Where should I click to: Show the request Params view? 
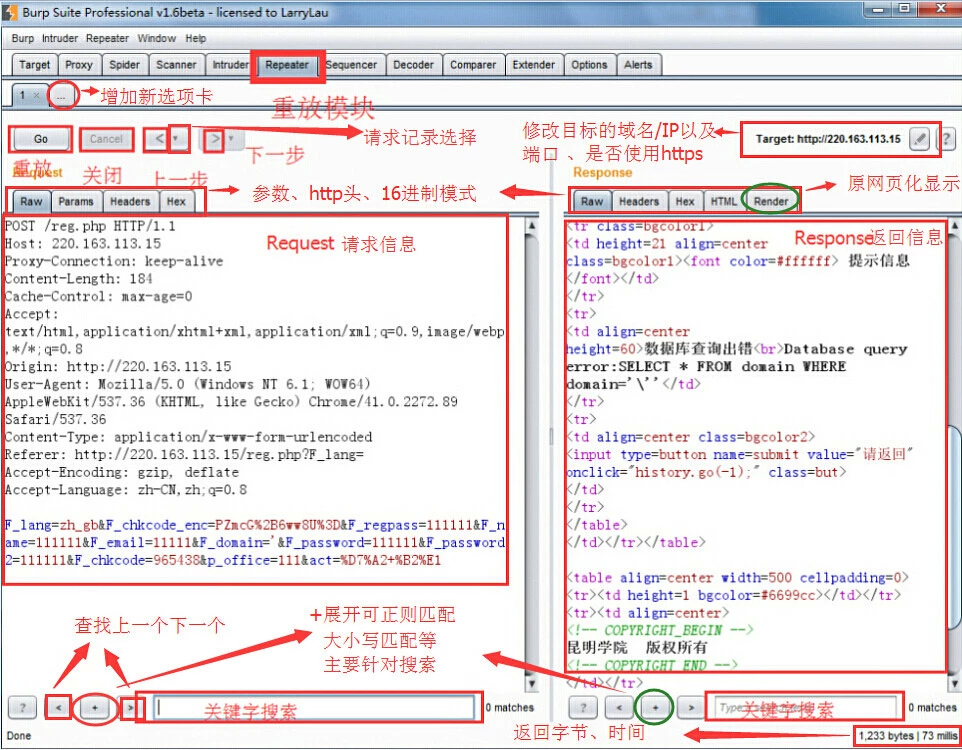(x=76, y=201)
